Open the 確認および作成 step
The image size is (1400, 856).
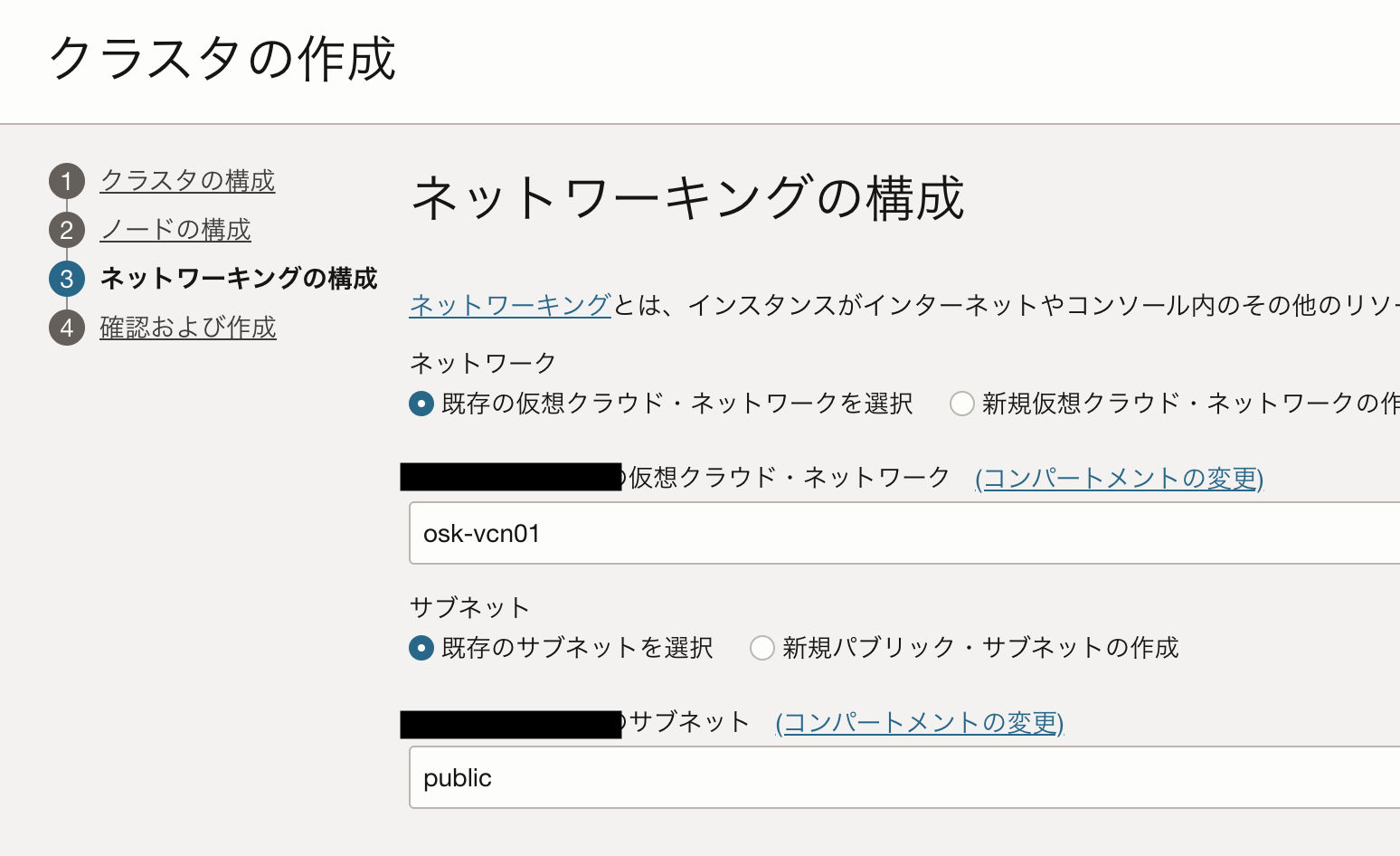[187, 328]
